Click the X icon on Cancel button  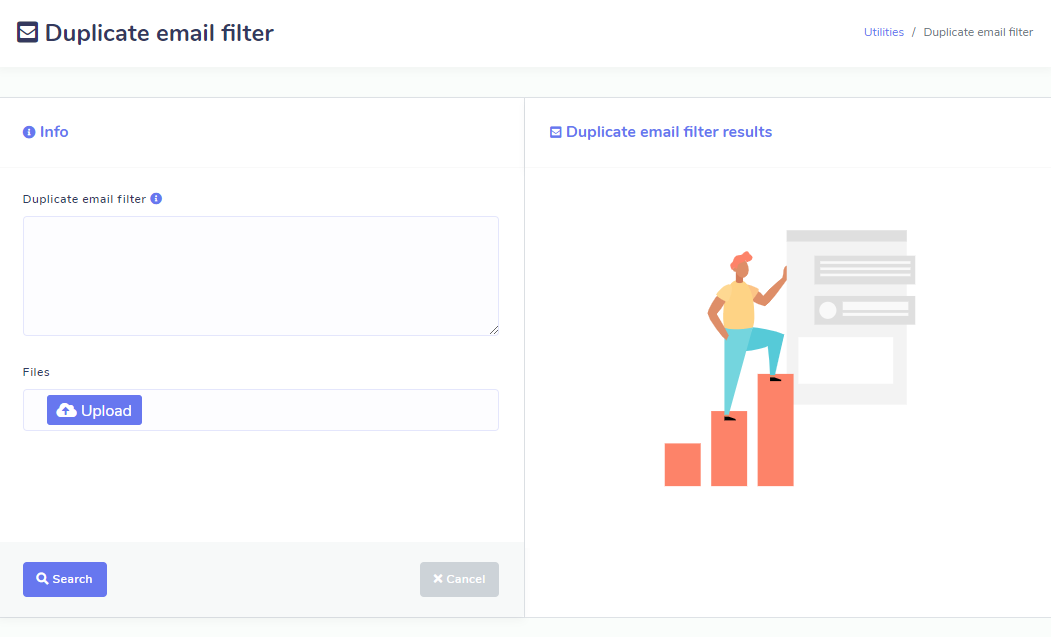tap(438, 579)
